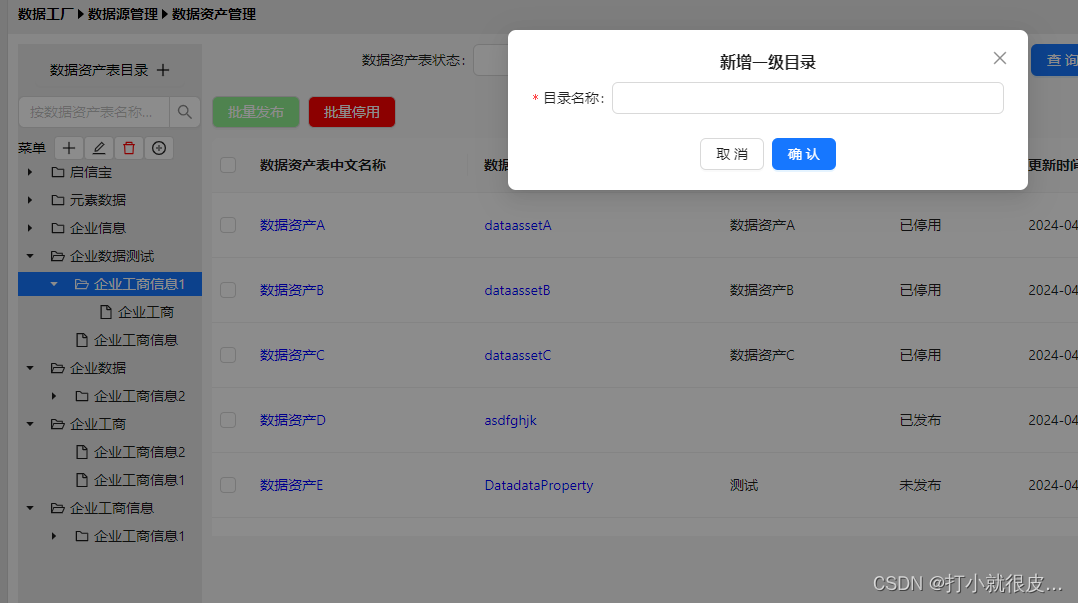Click folder icon of 启信宝
The image size is (1078, 603).
click(58, 172)
